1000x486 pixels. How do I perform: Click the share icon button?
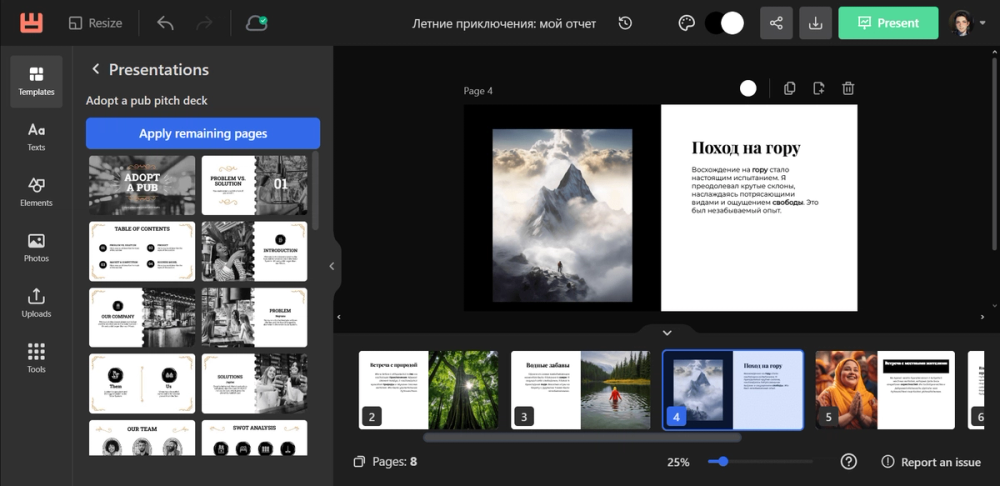coord(776,23)
